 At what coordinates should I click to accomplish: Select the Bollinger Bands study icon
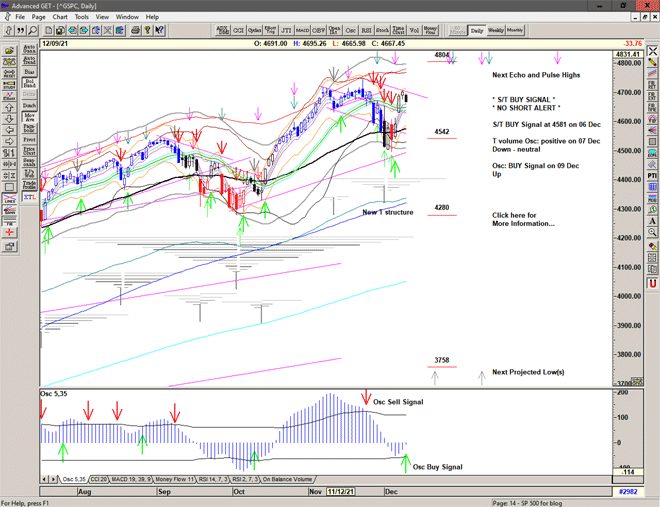tap(29, 85)
